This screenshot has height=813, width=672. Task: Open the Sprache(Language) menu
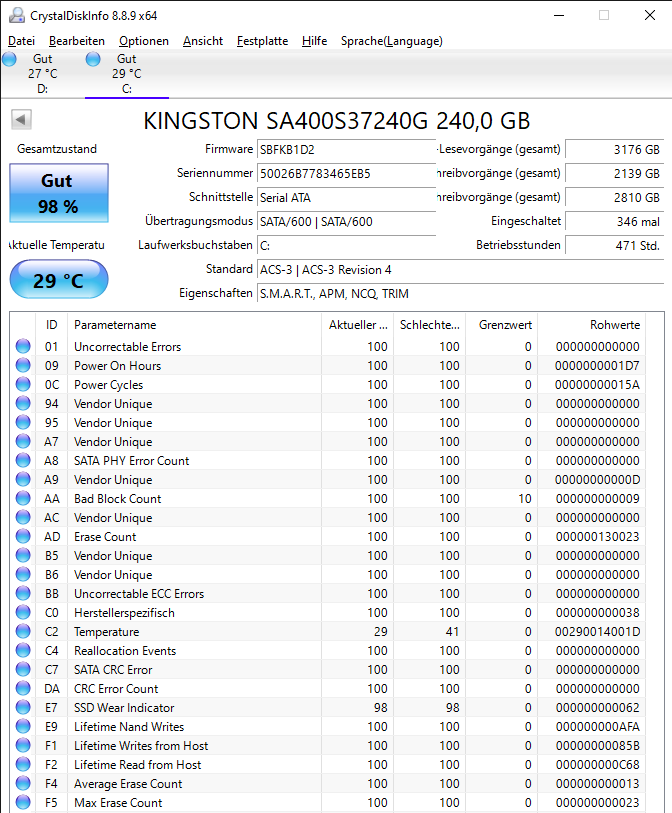[391, 41]
